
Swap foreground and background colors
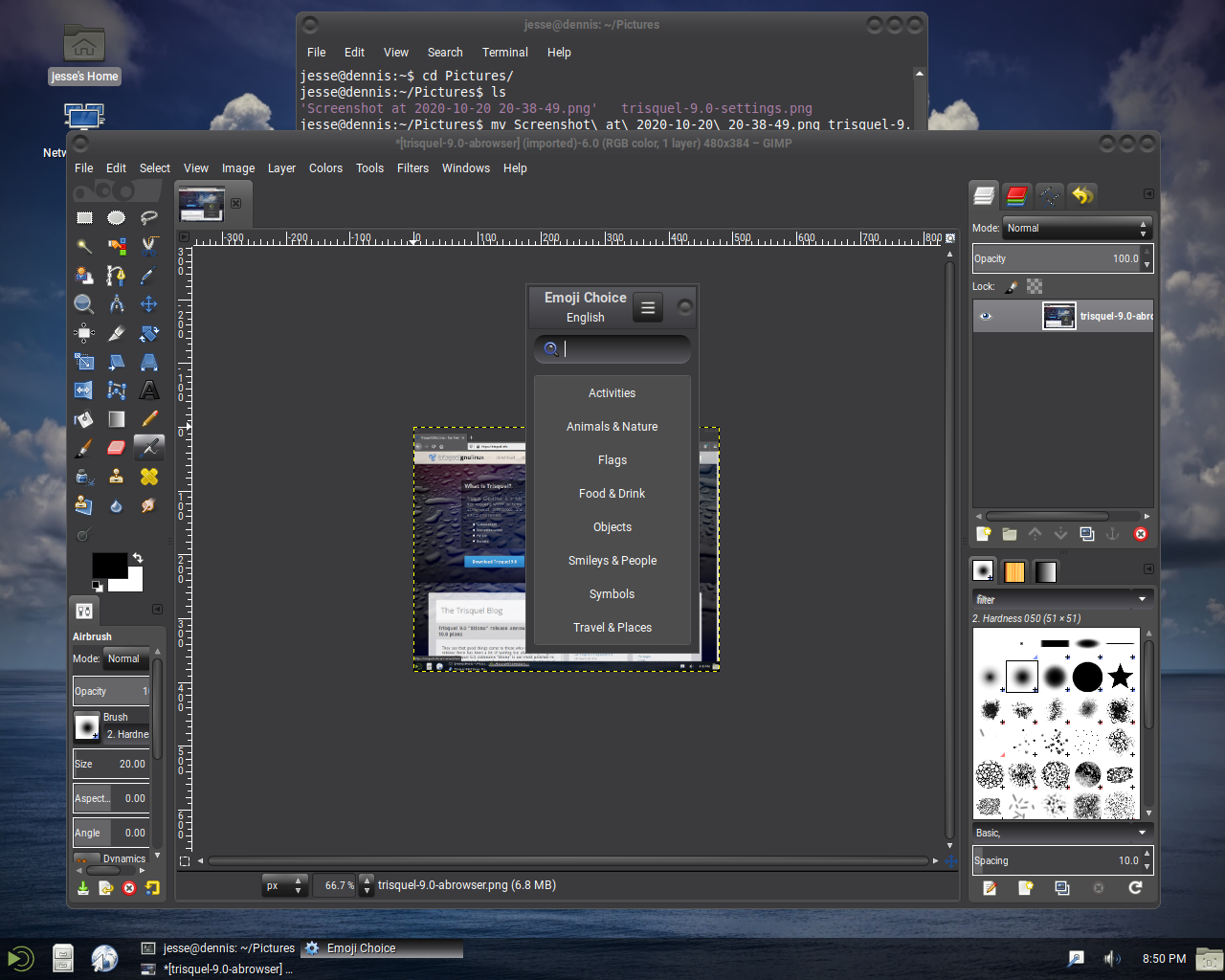pyautogui.click(x=138, y=557)
